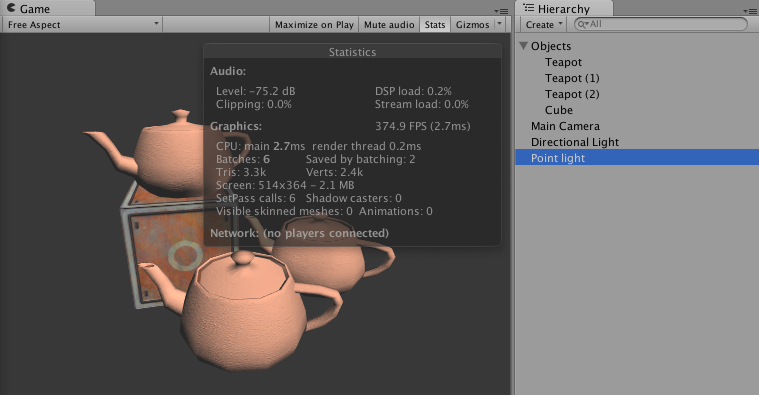Open the Gizmos dropdown arrow
This screenshot has height=395, width=759.
pos(500,24)
